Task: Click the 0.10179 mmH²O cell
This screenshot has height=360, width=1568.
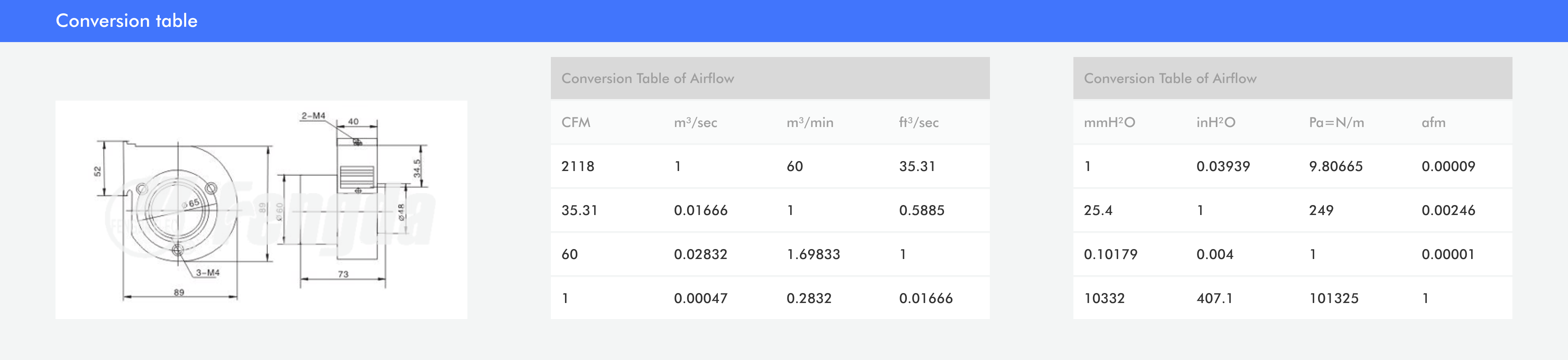Action: point(1110,254)
